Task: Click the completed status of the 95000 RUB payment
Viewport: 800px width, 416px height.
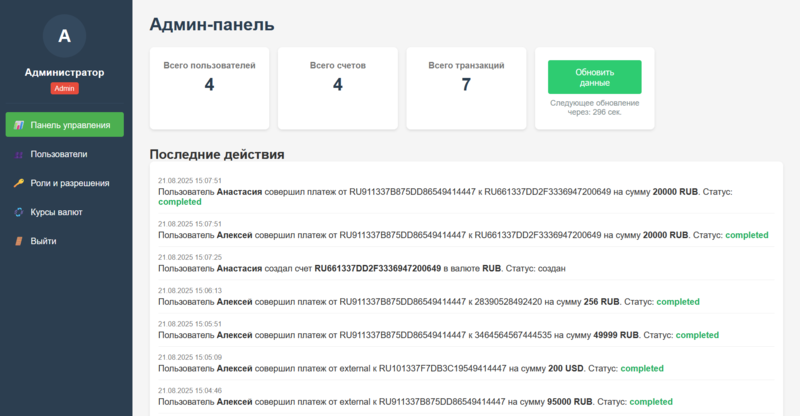Action: point(651,402)
